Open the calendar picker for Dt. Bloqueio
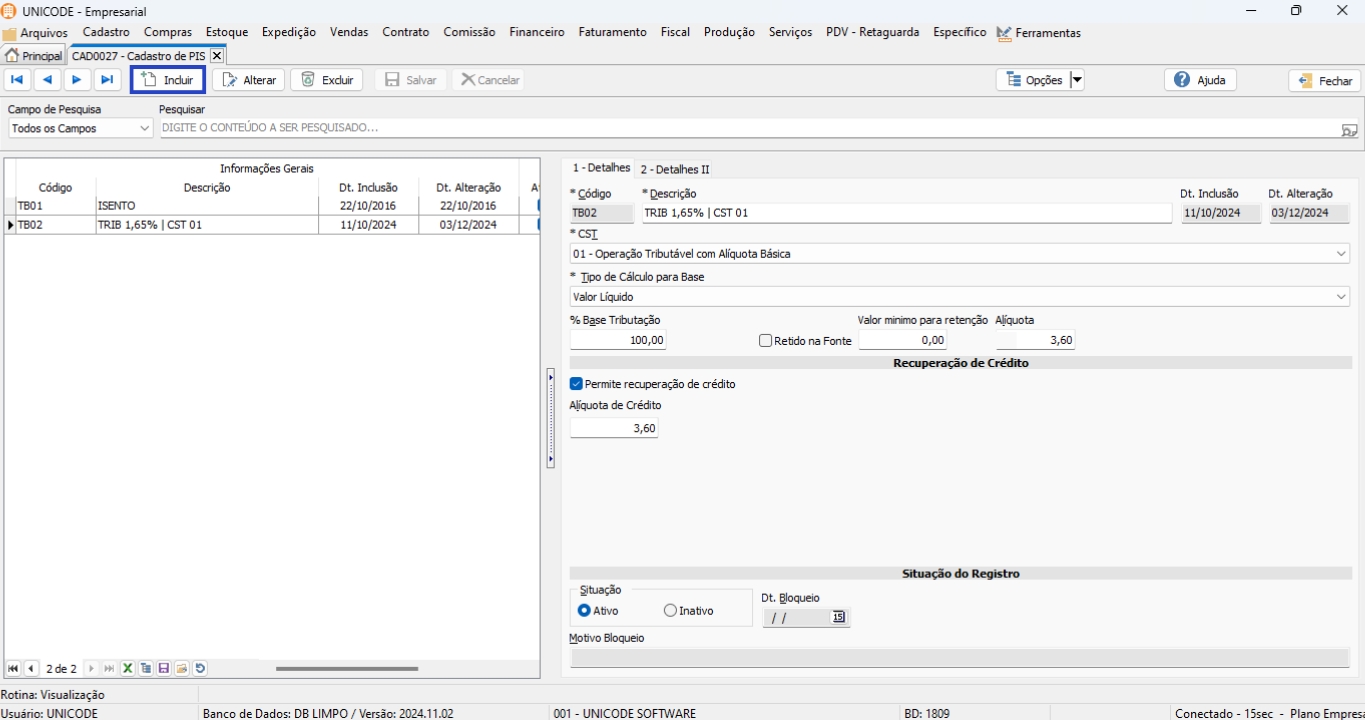 [x=839, y=617]
